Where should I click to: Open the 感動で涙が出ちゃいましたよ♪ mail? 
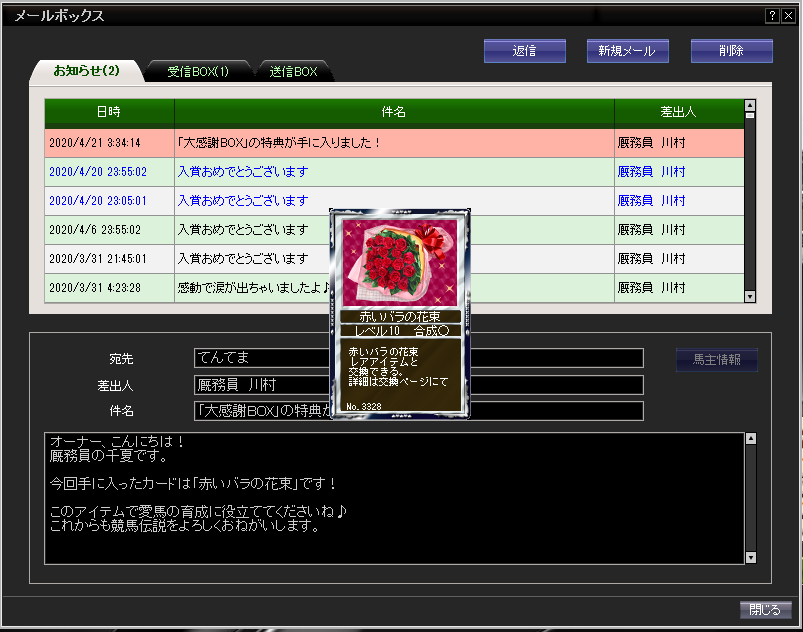(x=394, y=288)
